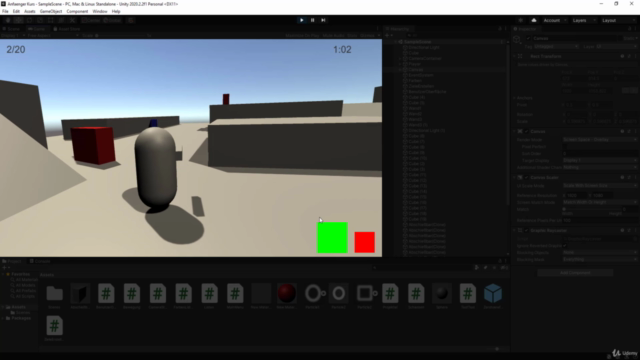Screen dimensions: 640x360
Task: Click the Add Component button
Action: 575,273
